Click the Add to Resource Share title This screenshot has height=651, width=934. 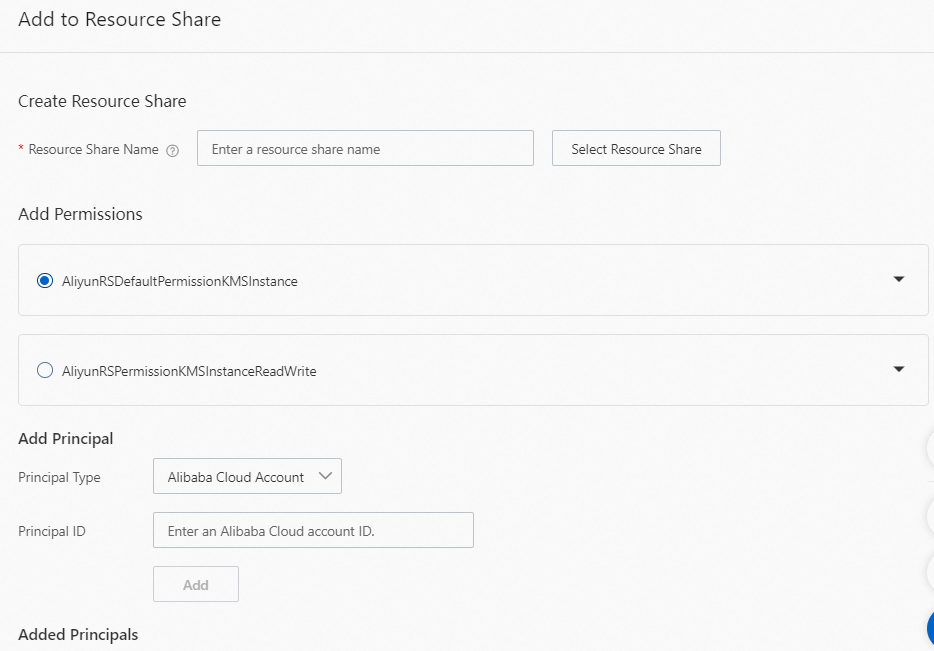119,20
